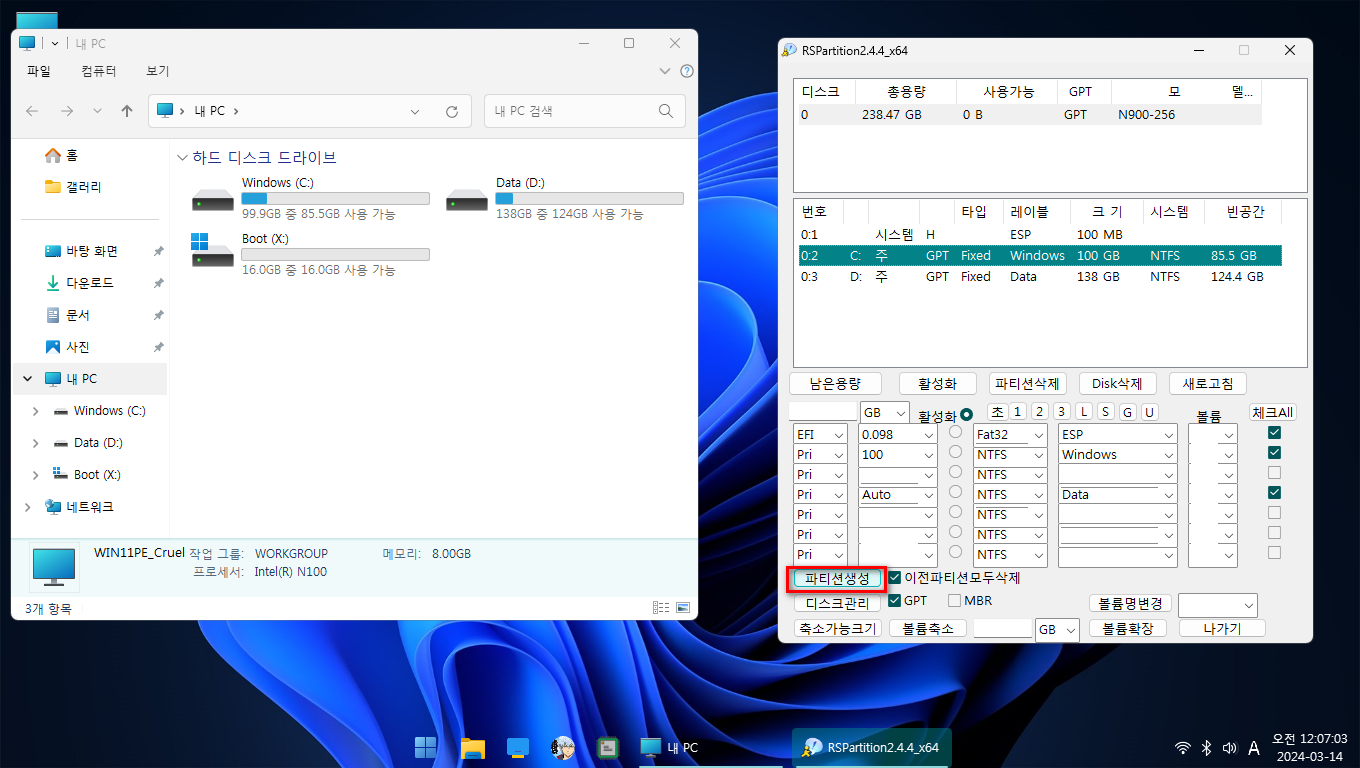Uncheck the ESP row checkbox
This screenshot has height=768, width=1360.
1274,433
